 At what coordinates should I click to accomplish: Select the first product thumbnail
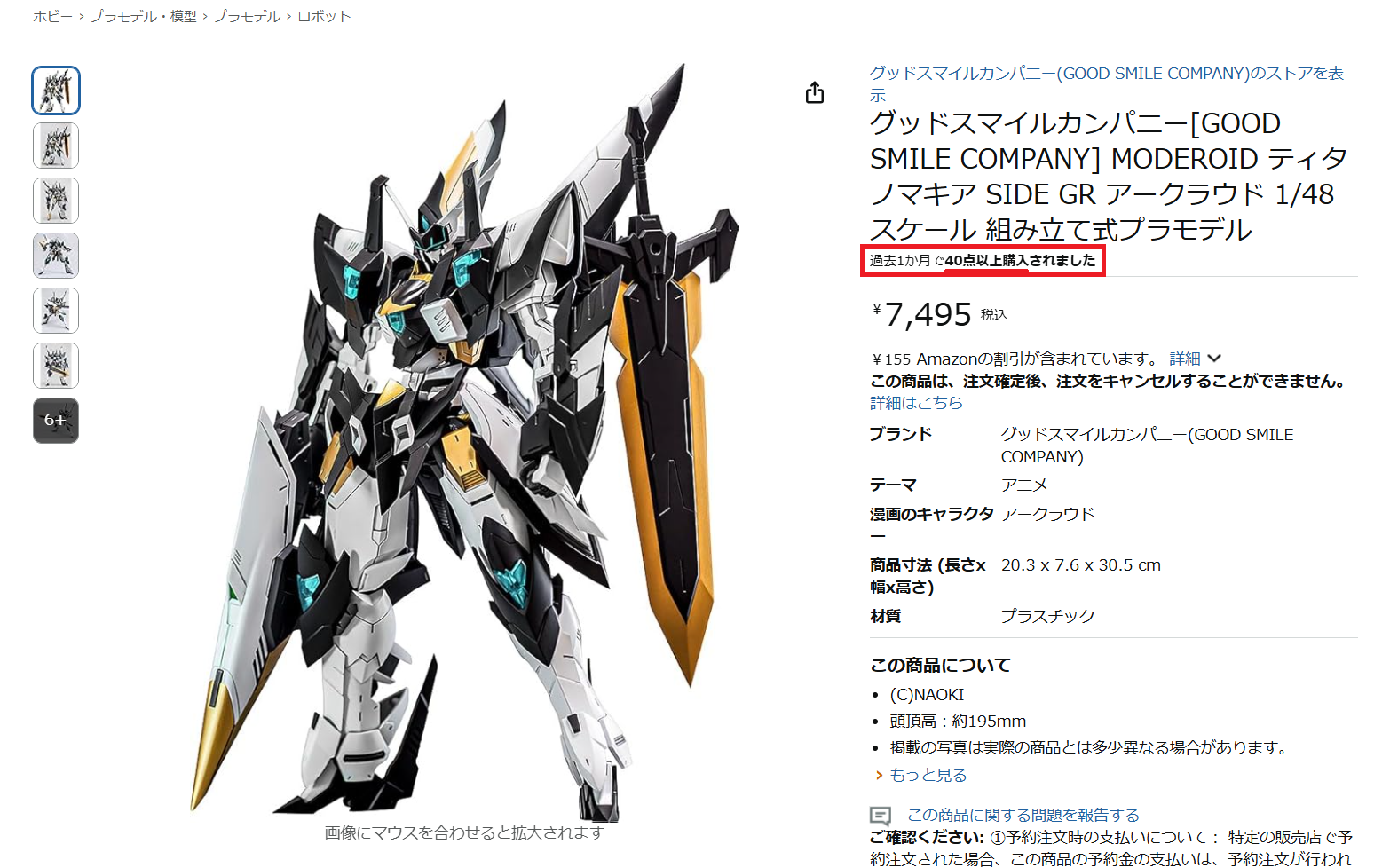pos(56,91)
